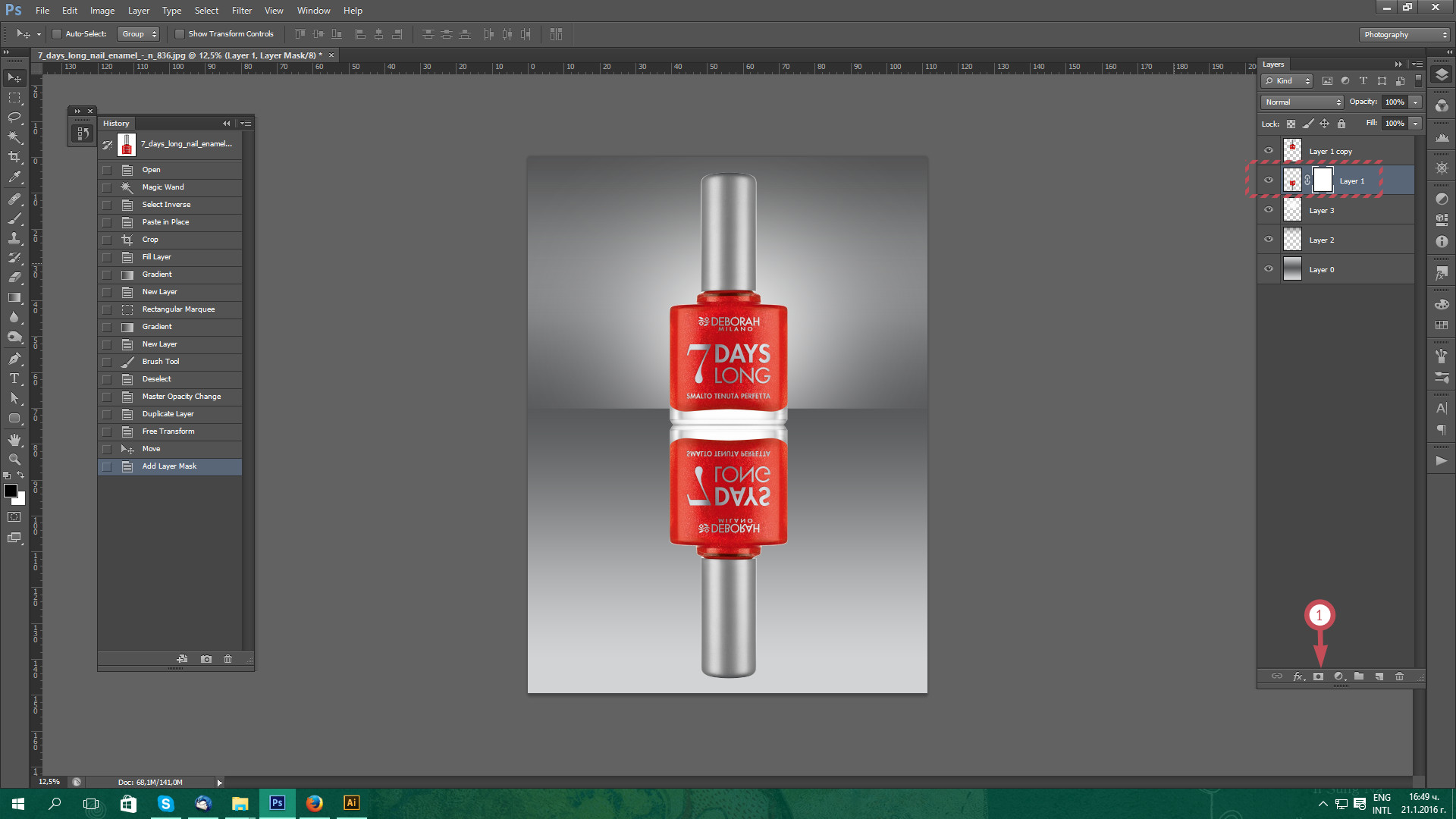The width and height of the screenshot is (1456, 819).
Task: Open History panel flyout menu
Action: point(246,124)
